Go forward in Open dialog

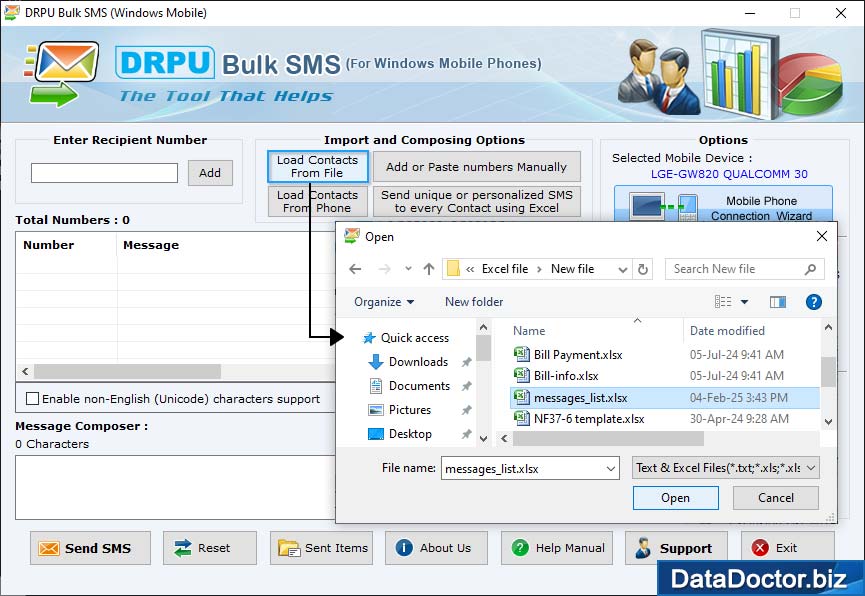tap(385, 269)
